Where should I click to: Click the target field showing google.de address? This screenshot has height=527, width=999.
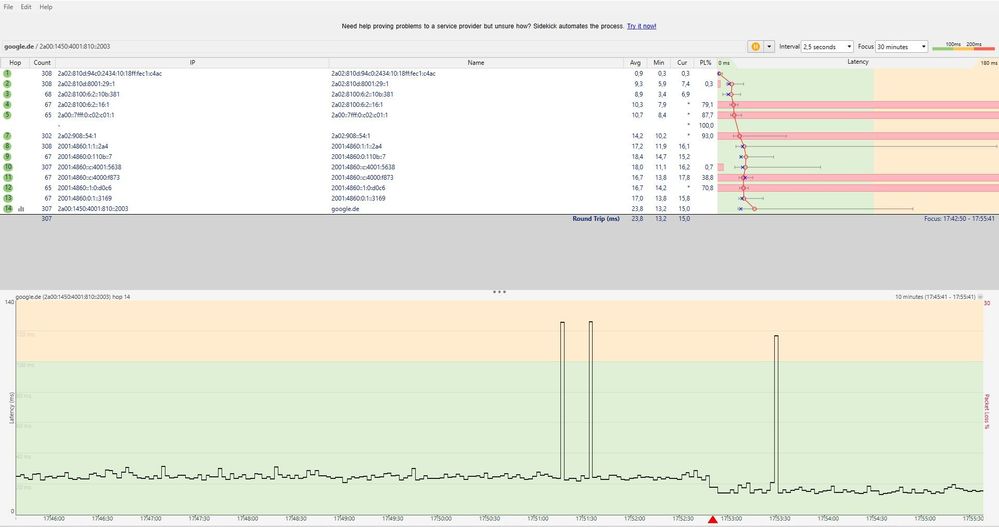[371, 47]
